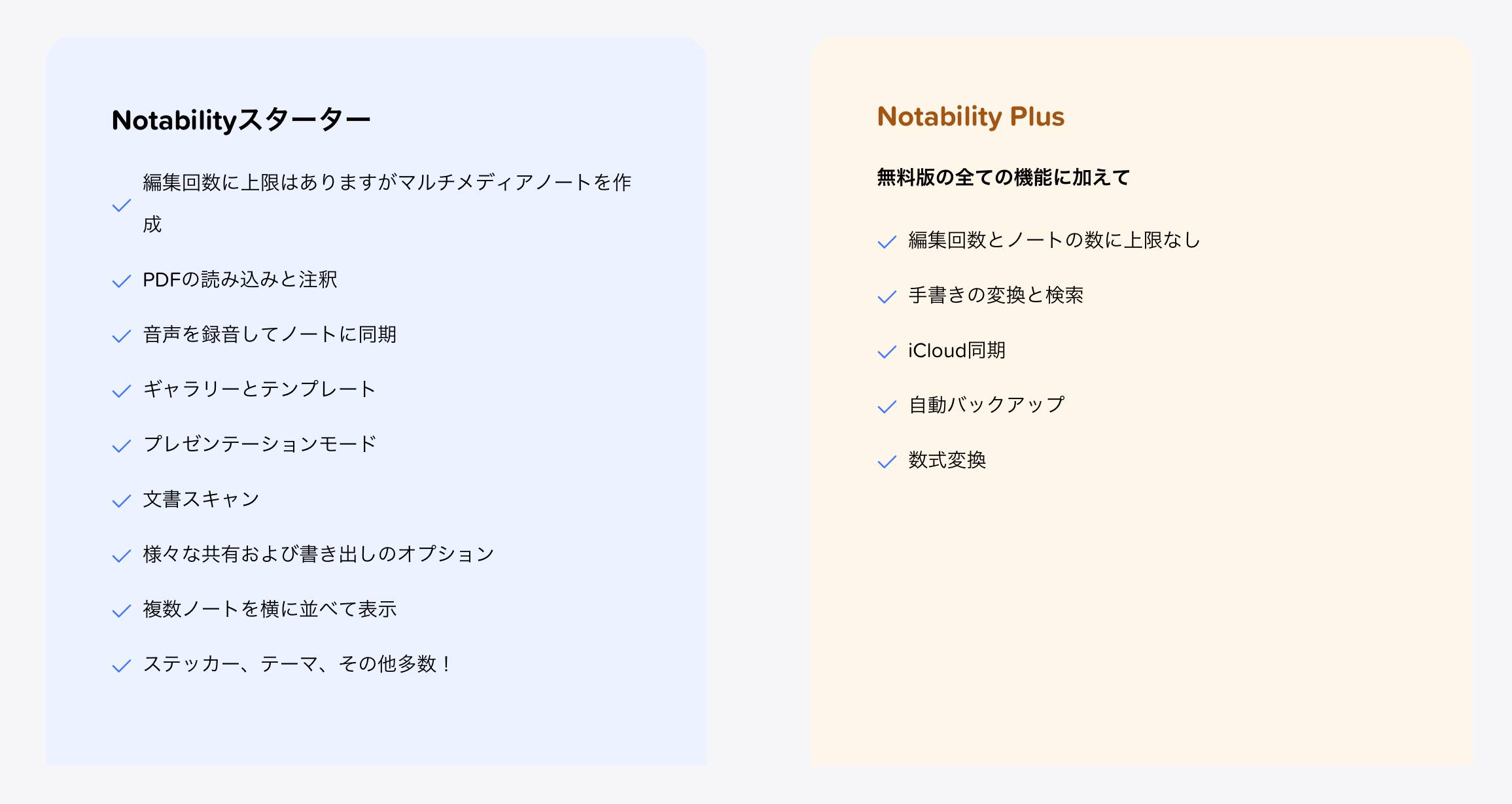Click checkmark icon for プレゼンテーションモード
The height and width of the screenshot is (804, 1512).
[x=122, y=446]
